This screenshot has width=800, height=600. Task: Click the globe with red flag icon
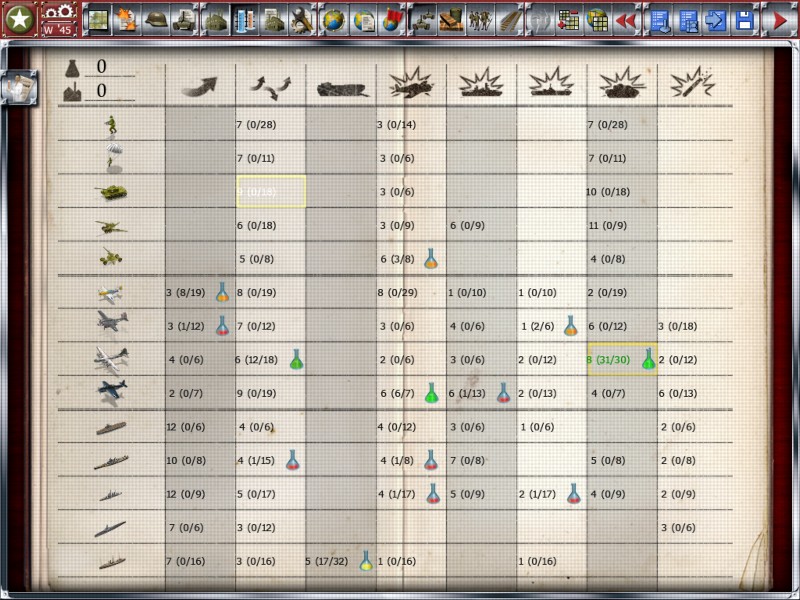(x=392, y=20)
